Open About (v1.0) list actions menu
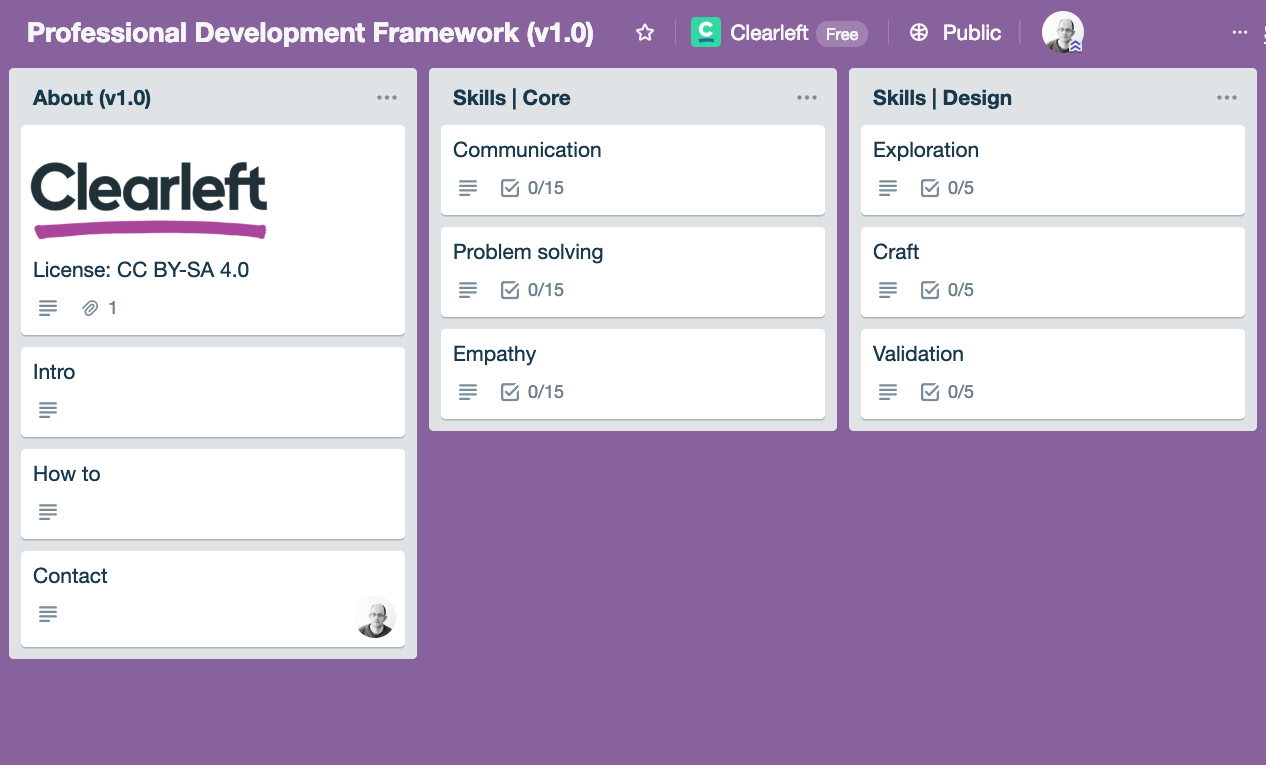 (x=387, y=98)
